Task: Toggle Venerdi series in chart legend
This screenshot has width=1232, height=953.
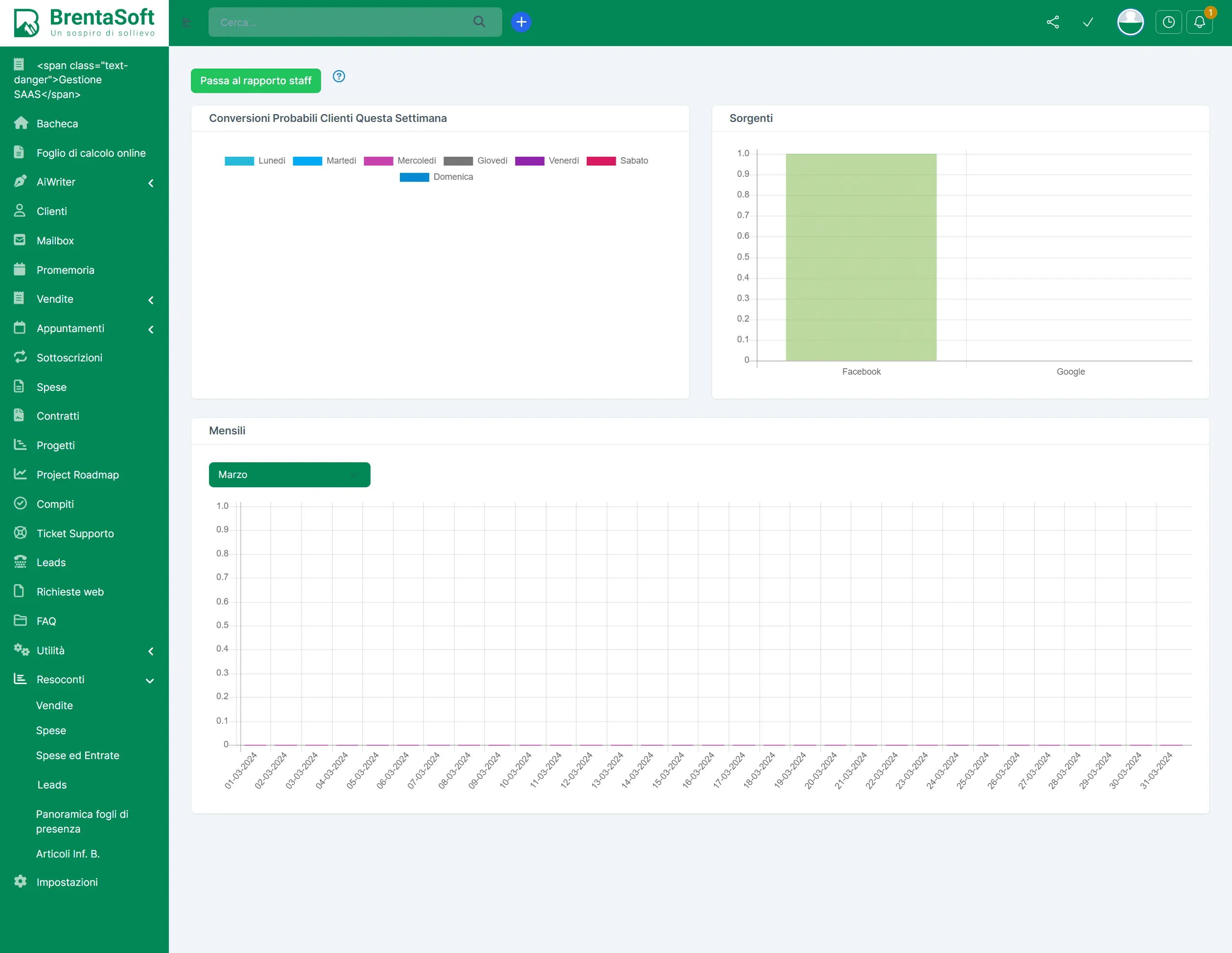Action: 547,161
